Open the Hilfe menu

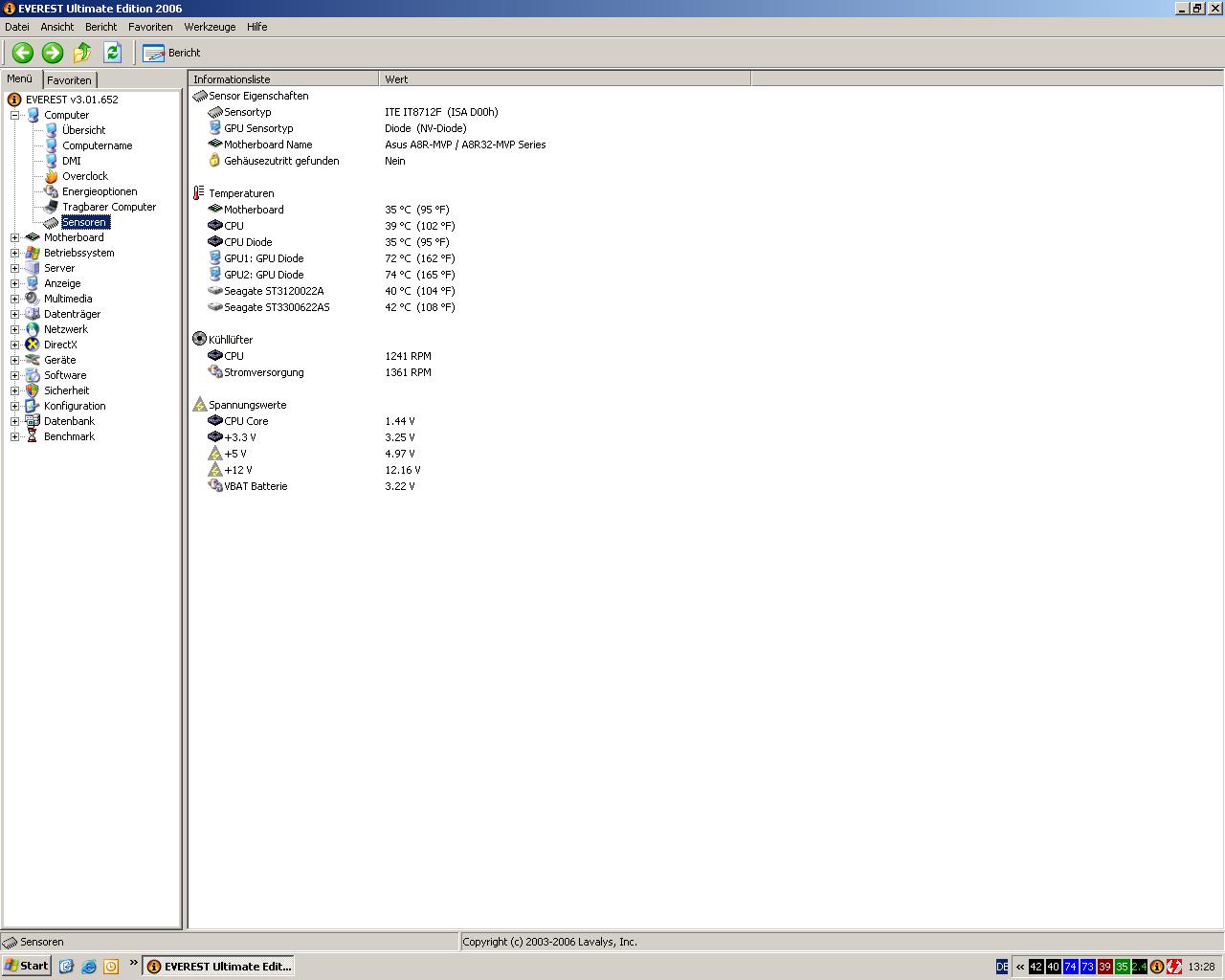(x=256, y=27)
